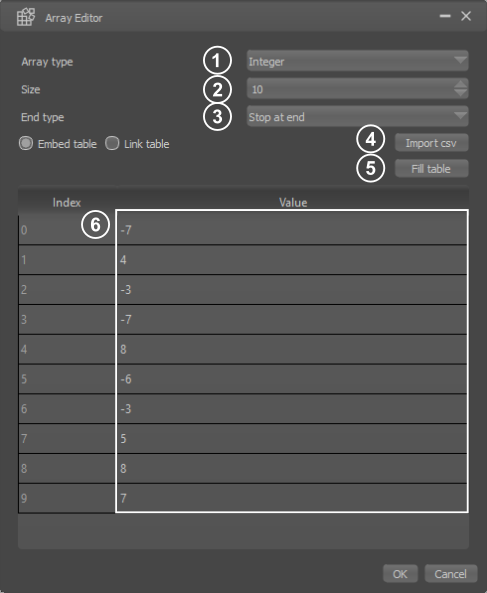487x593 pixels.
Task: Click the Array Editor grid icon
Action: pos(26,17)
